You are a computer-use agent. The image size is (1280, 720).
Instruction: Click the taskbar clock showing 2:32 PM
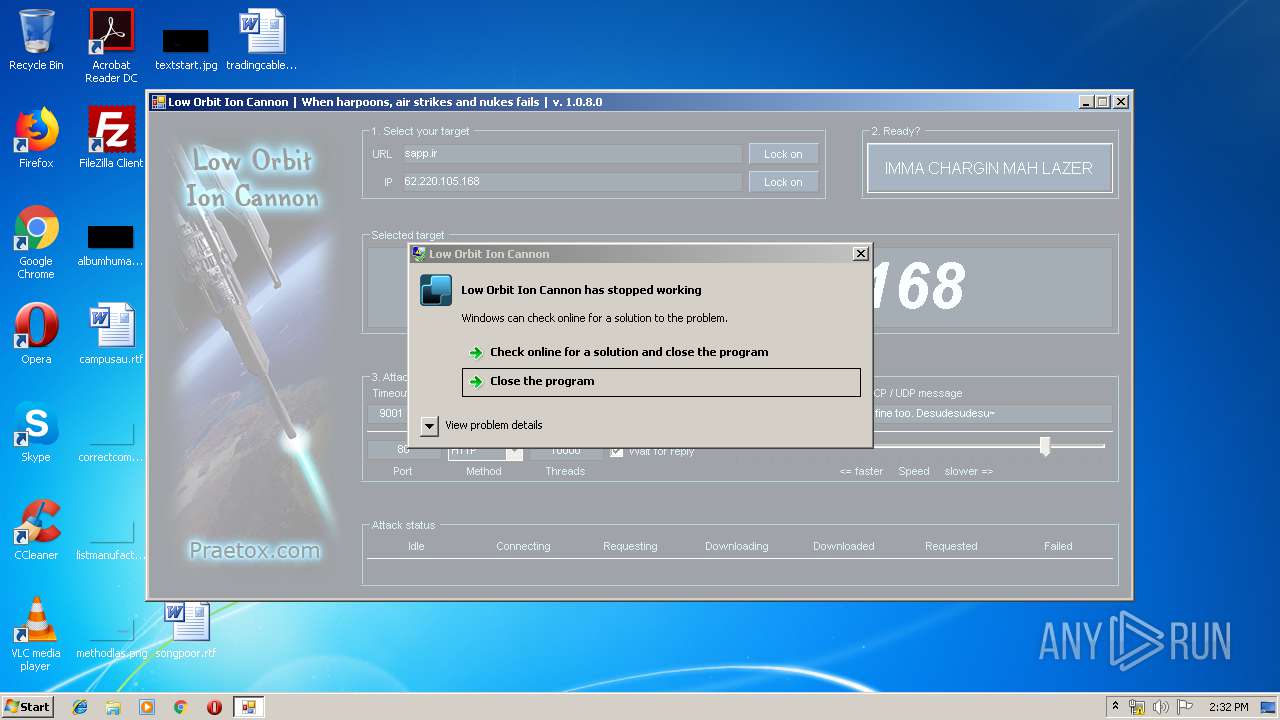1228,707
